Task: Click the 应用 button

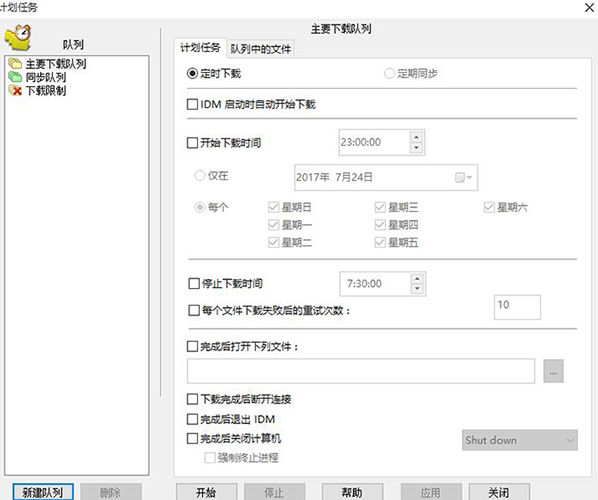Action: (x=431, y=492)
